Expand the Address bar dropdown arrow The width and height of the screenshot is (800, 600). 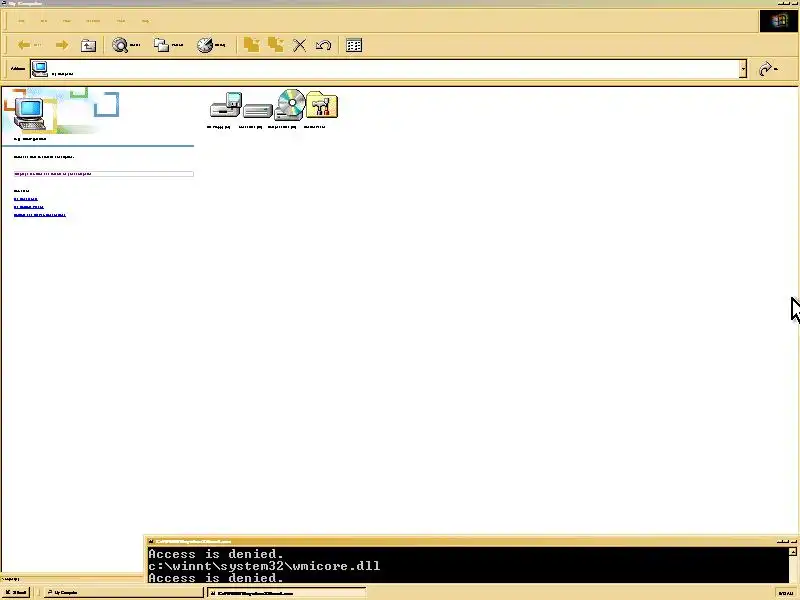coord(743,69)
